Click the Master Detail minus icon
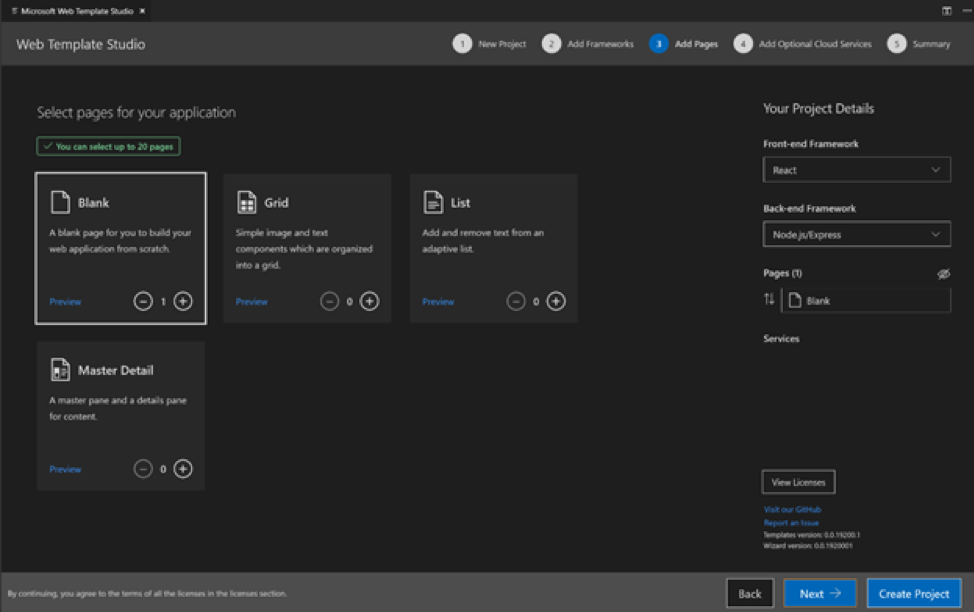 pyautogui.click(x=143, y=468)
